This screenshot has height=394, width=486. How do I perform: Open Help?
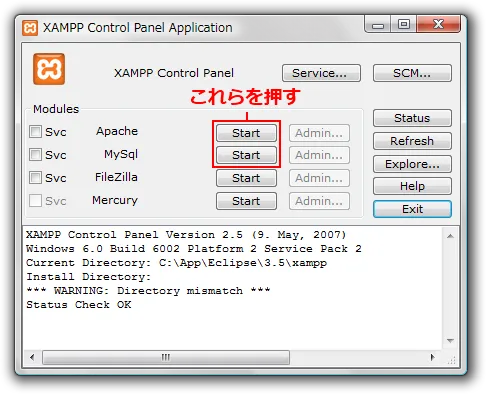click(412, 186)
